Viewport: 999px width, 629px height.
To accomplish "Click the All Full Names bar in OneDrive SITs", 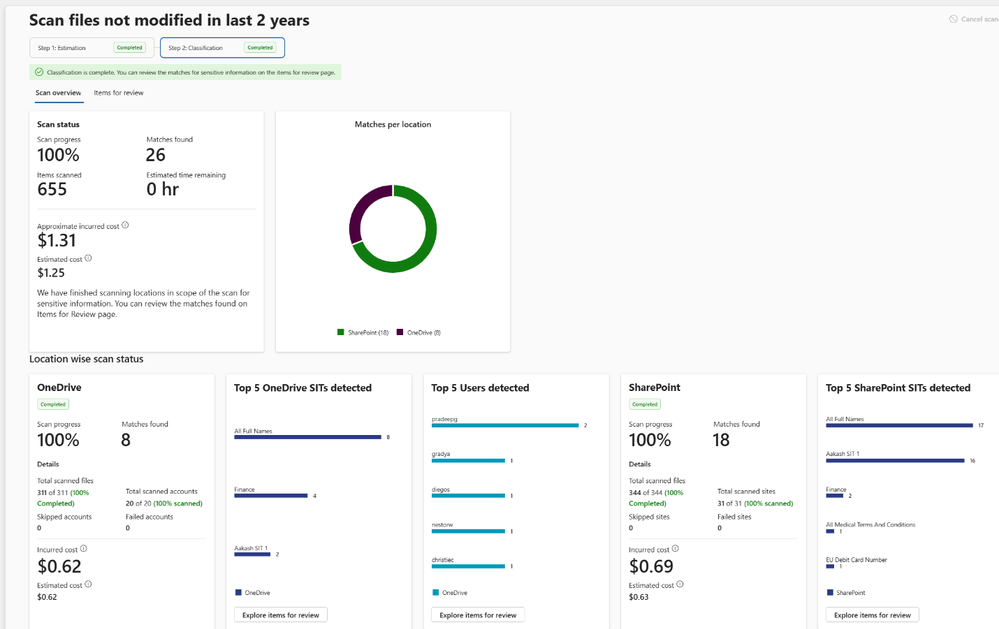I will click(x=307, y=437).
